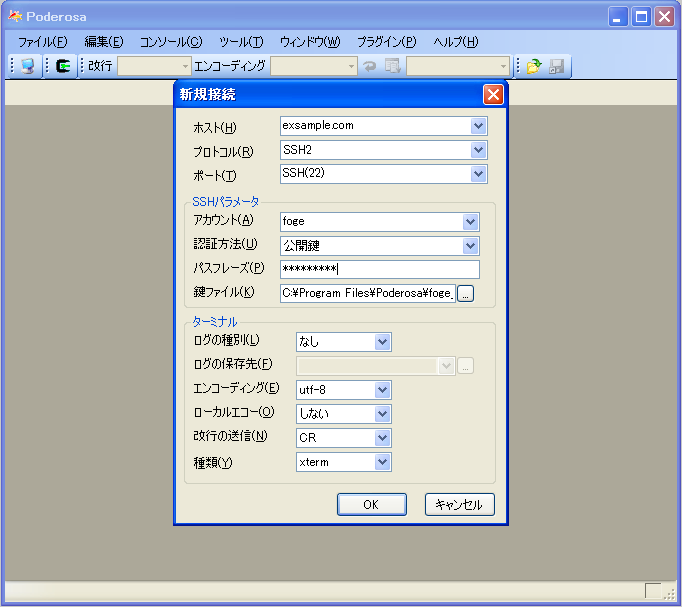Open the ツール(T) menu
682x607 pixels.
click(x=241, y=42)
